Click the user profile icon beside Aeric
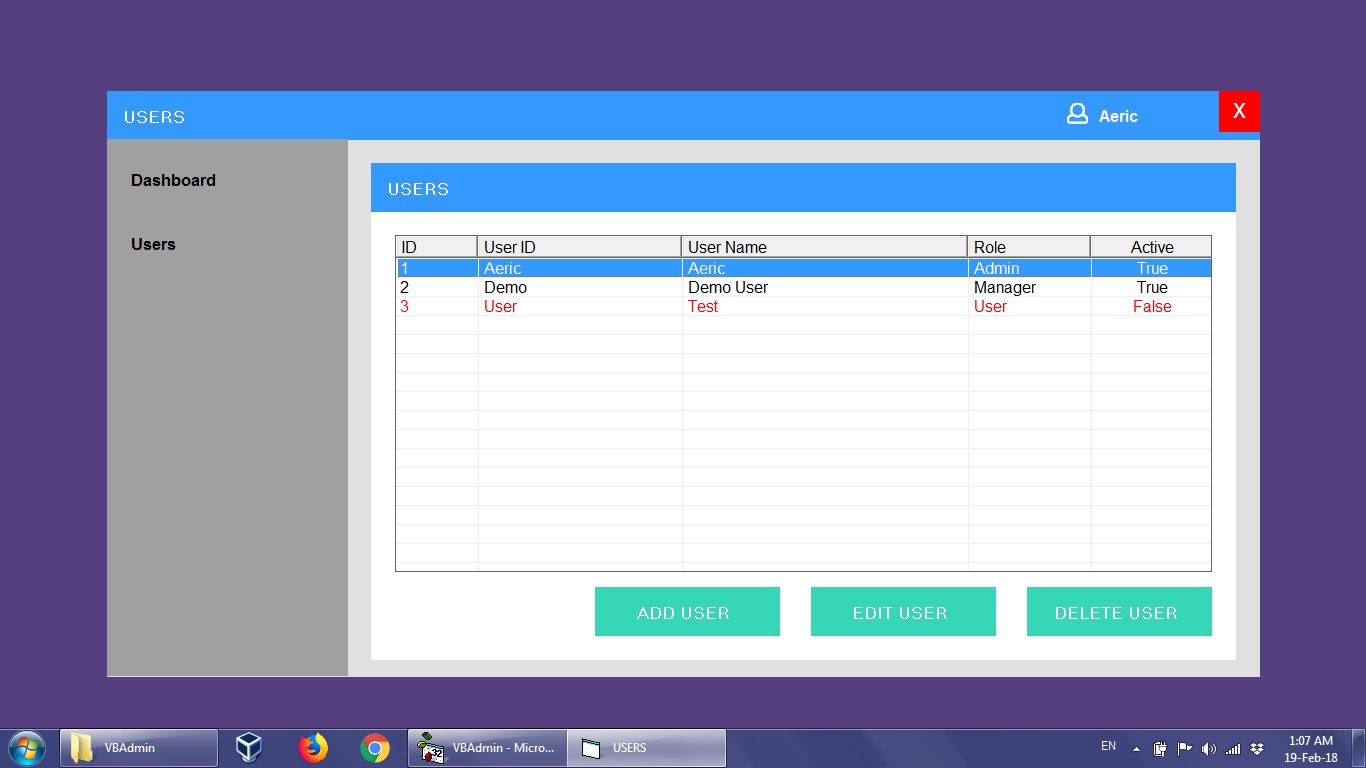The width and height of the screenshot is (1366, 768). 1077,114
